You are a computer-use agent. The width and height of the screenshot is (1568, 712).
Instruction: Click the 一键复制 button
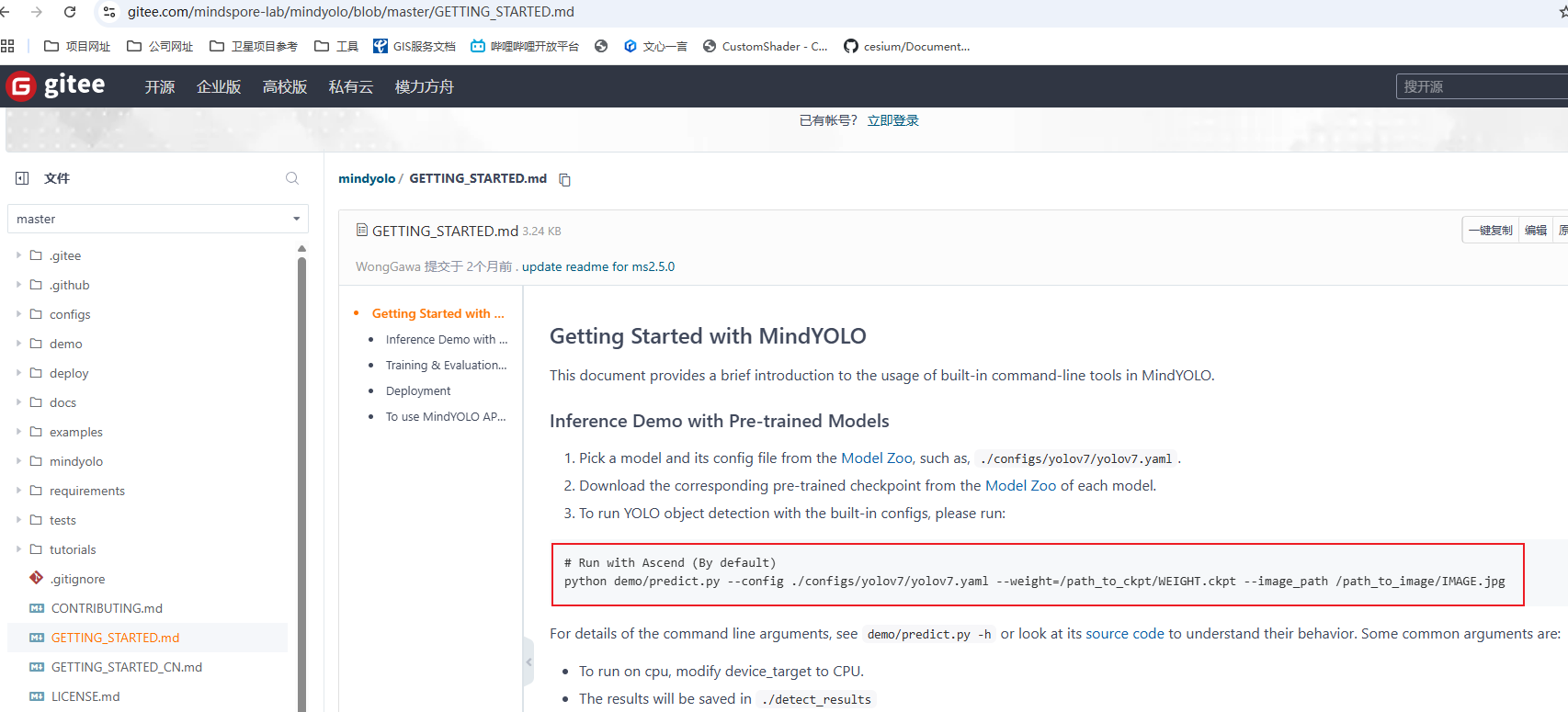[x=1490, y=230]
